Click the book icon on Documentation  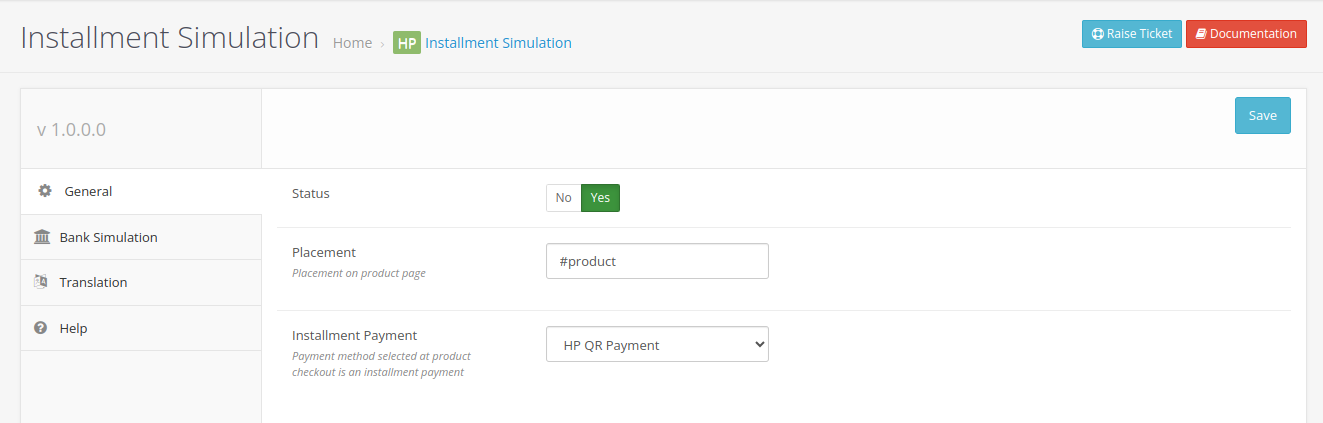1201,34
